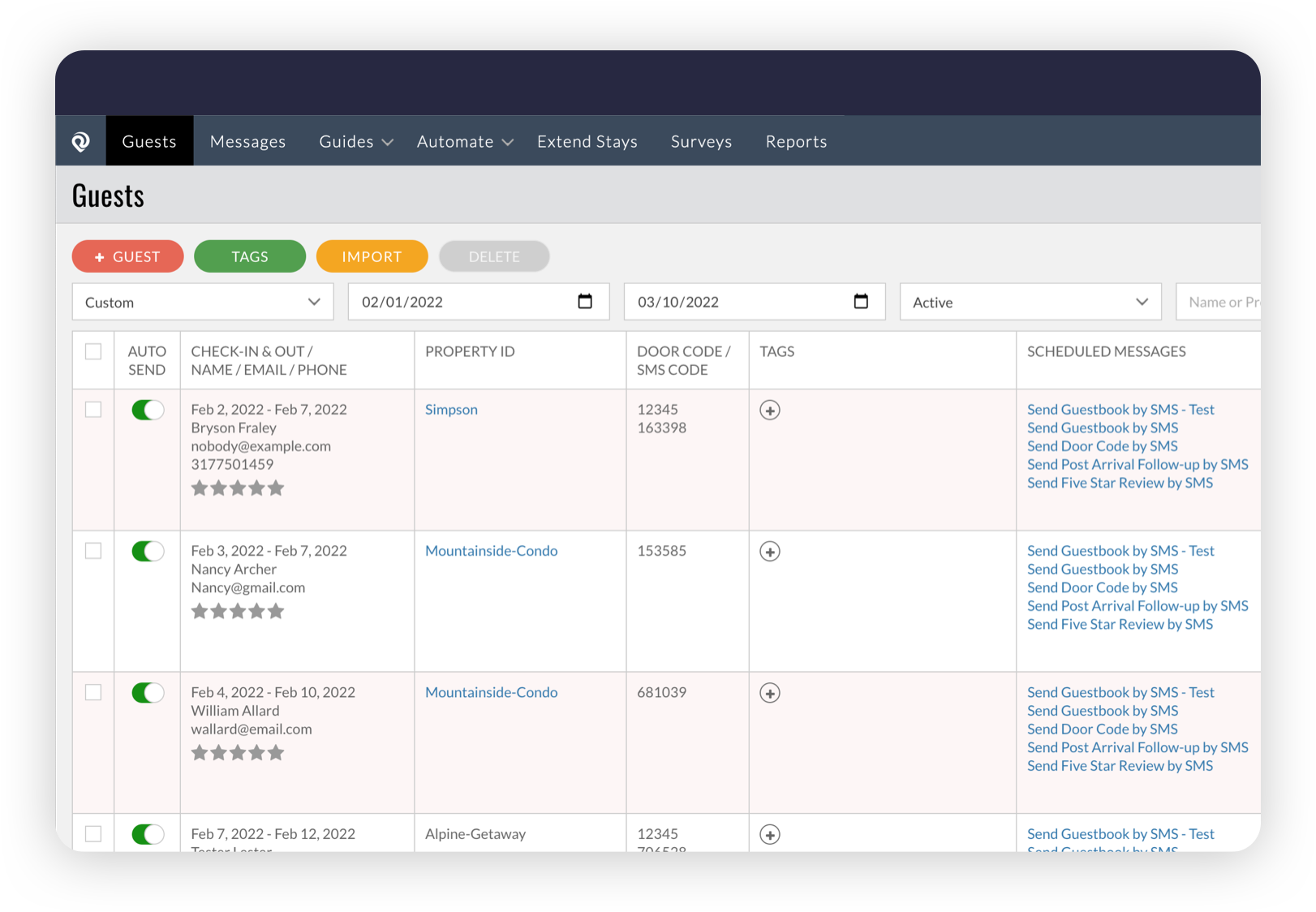Open Send Guestbook by SMS - Test for Bryson Fraley

coord(1120,410)
